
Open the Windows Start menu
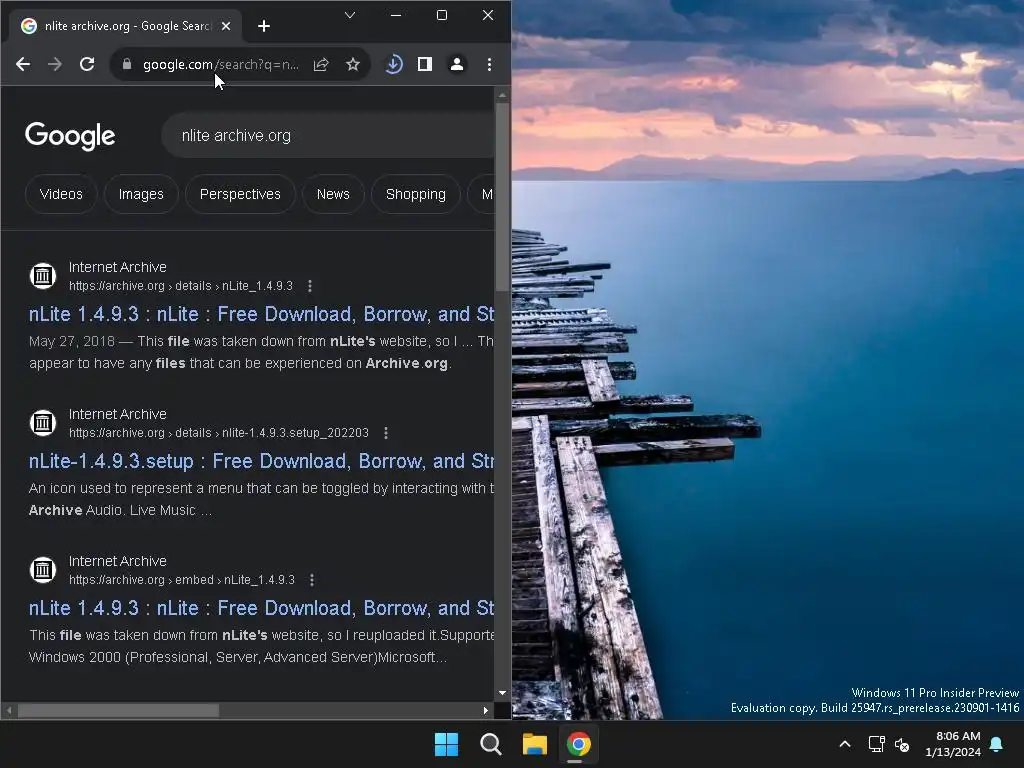point(447,744)
